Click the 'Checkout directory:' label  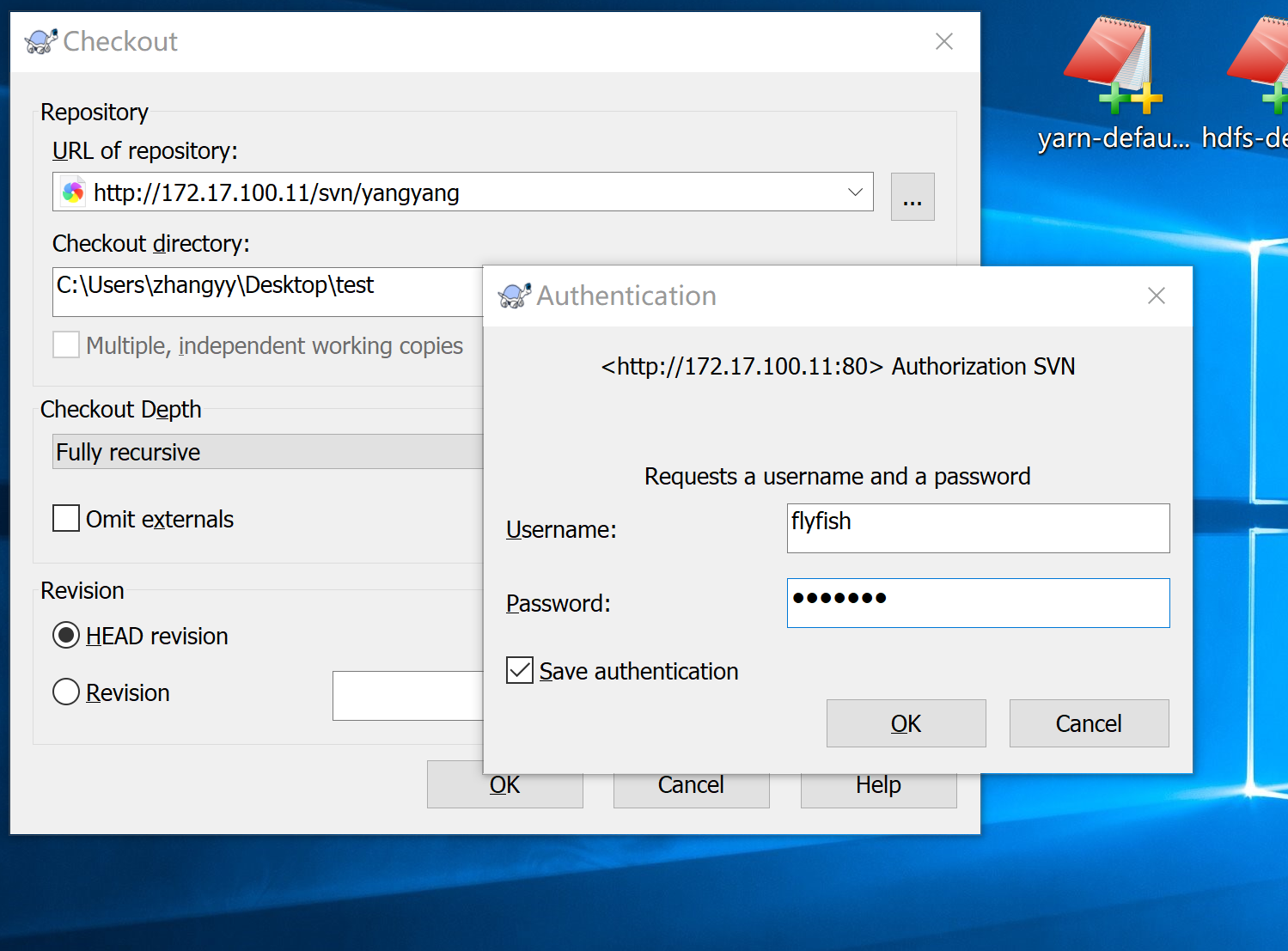click(x=151, y=243)
